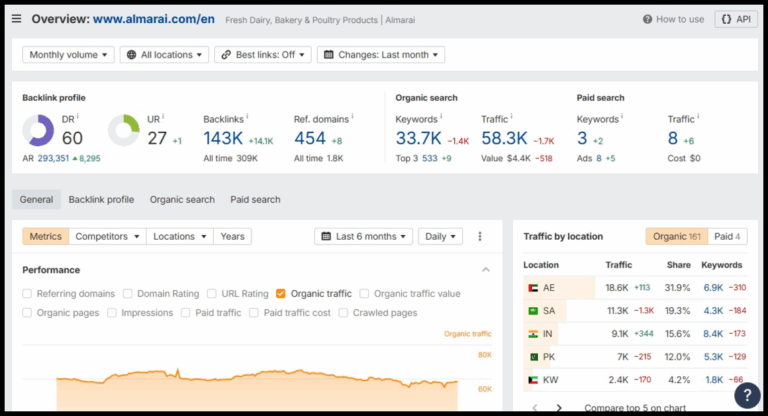768x416 pixels.
Task: Click the SA flag icon
Action: point(533,311)
